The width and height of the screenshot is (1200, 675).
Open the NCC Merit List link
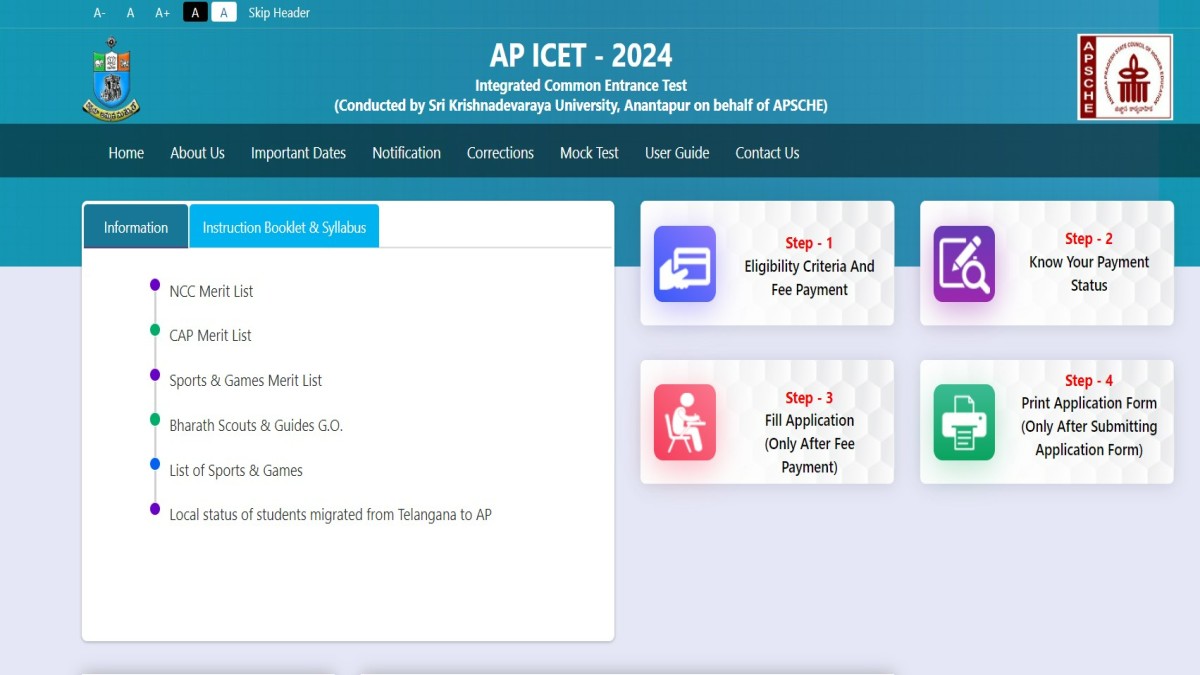click(x=211, y=291)
